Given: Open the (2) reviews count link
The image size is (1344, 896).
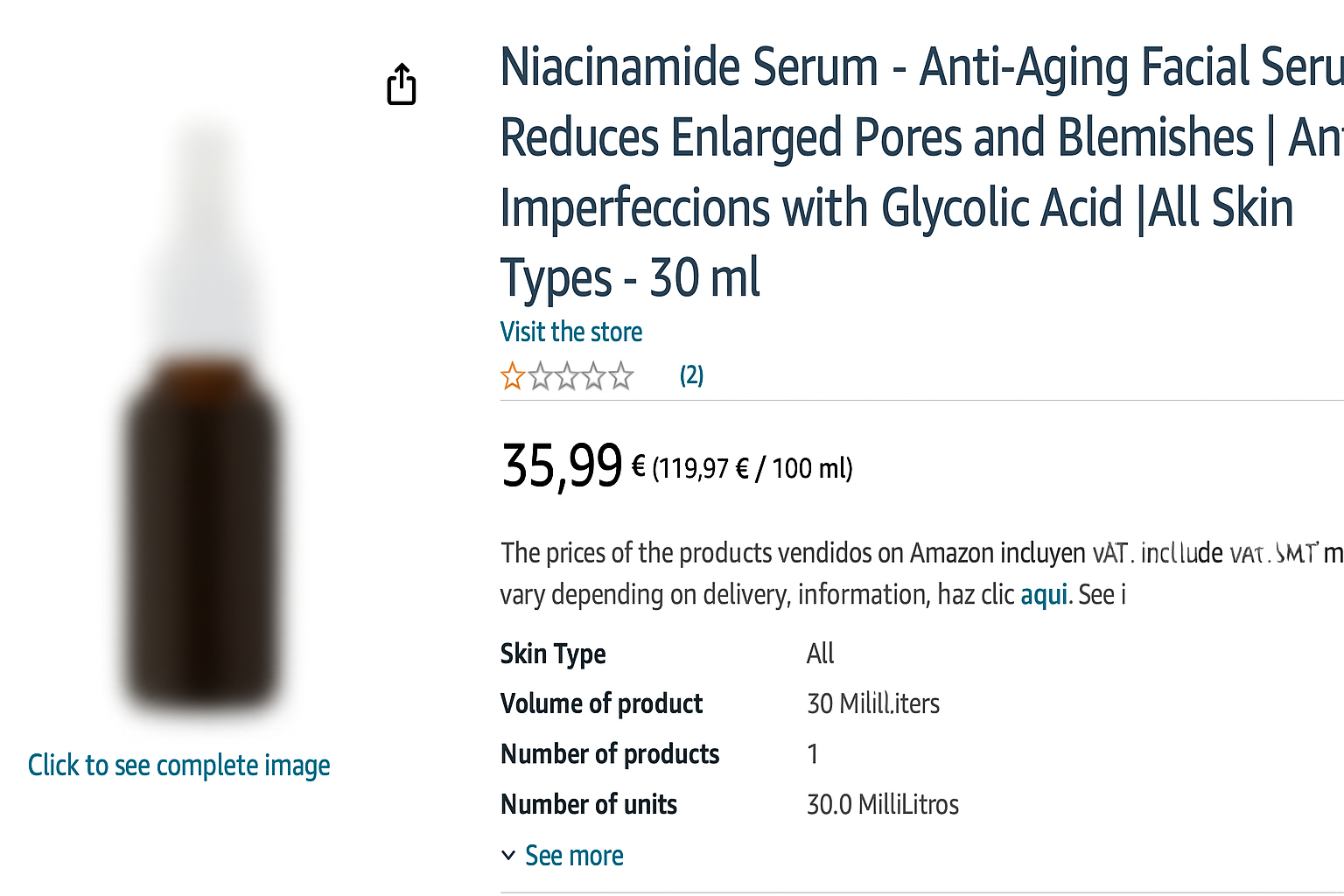Looking at the screenshot, I should point(691,375).
